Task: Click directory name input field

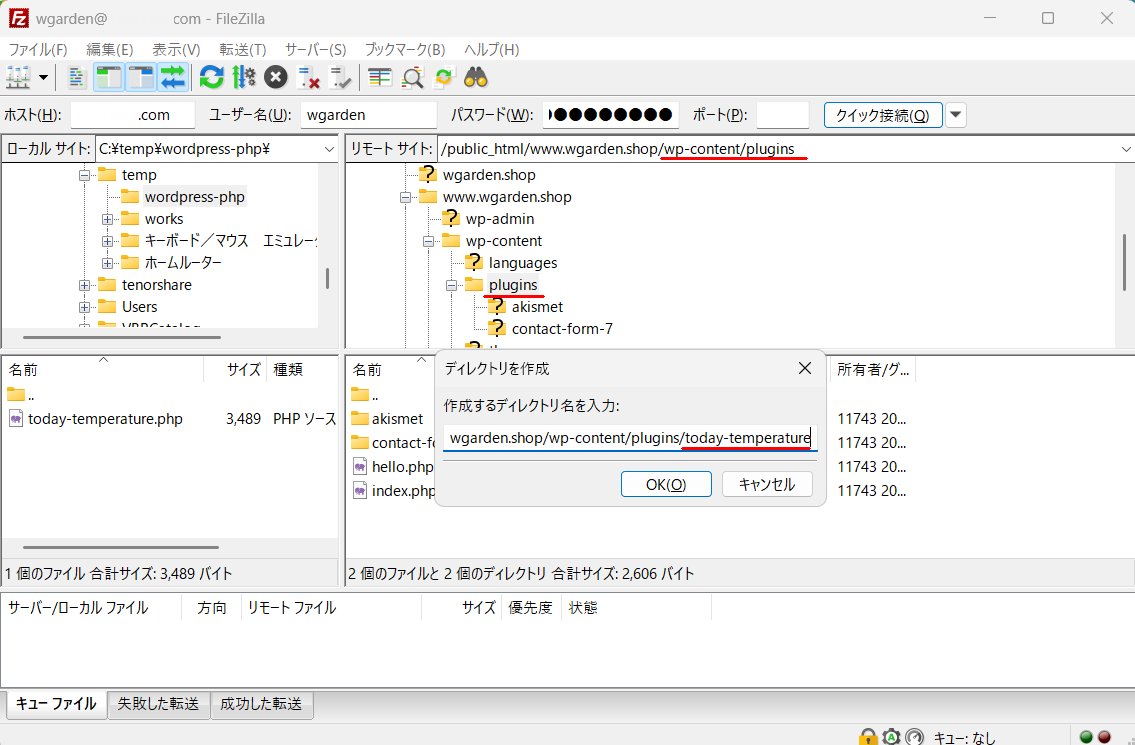Action: pyautogui.click(x=630, y=438)
